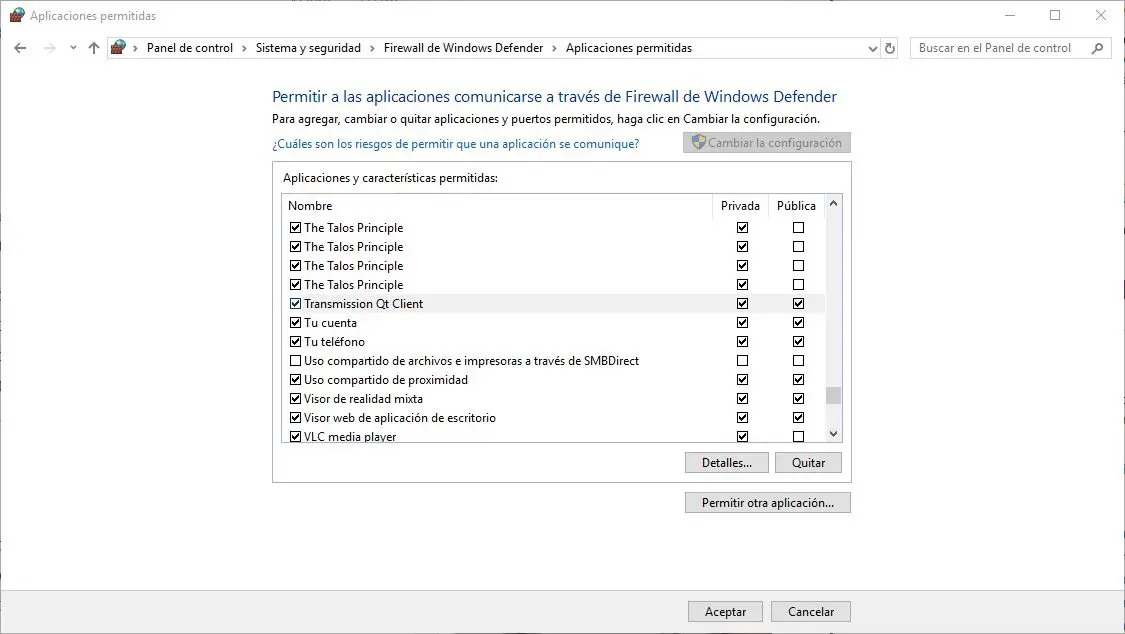The width and height of the screenshot is (1125, 634).
Task: Open recent locations dropdown arrow
Action: (73, 48)
